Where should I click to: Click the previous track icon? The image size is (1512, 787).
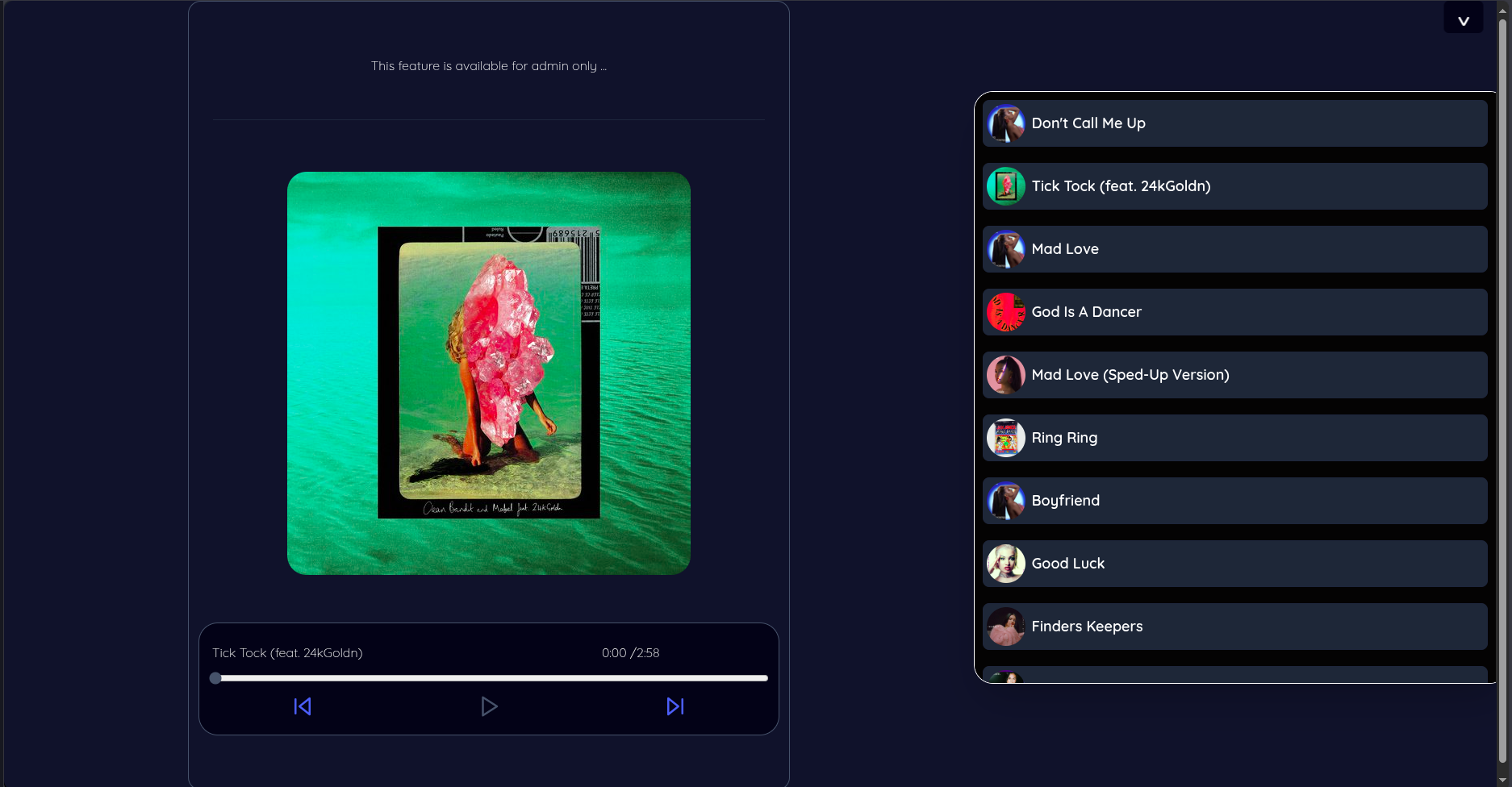(x=303, y=706)
